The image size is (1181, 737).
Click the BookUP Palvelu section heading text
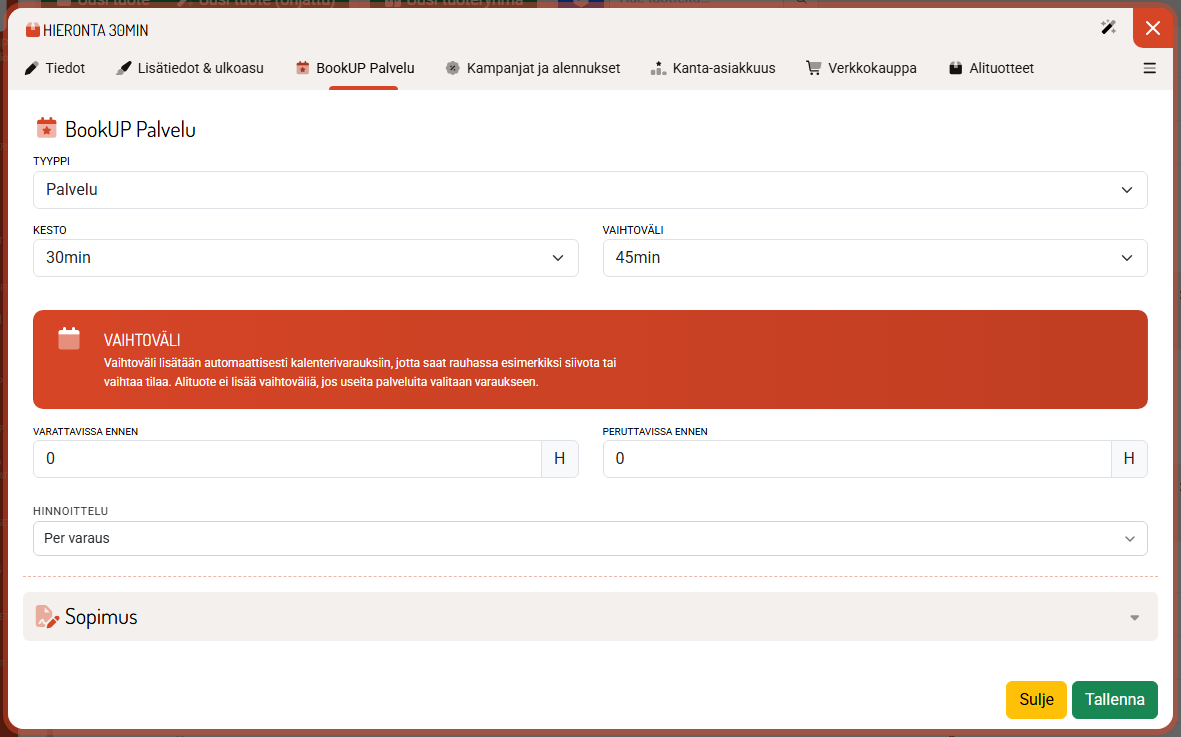click(x=130, y=129)
